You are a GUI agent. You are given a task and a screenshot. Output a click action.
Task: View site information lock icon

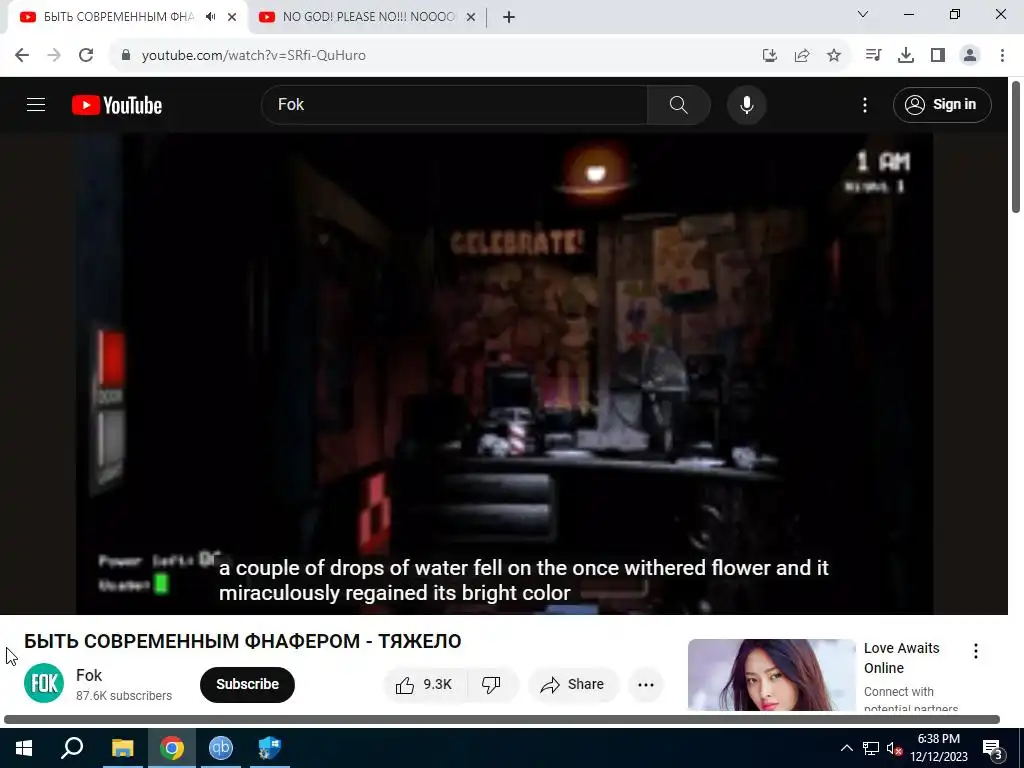pyautogui.click(x=126, y=56)
